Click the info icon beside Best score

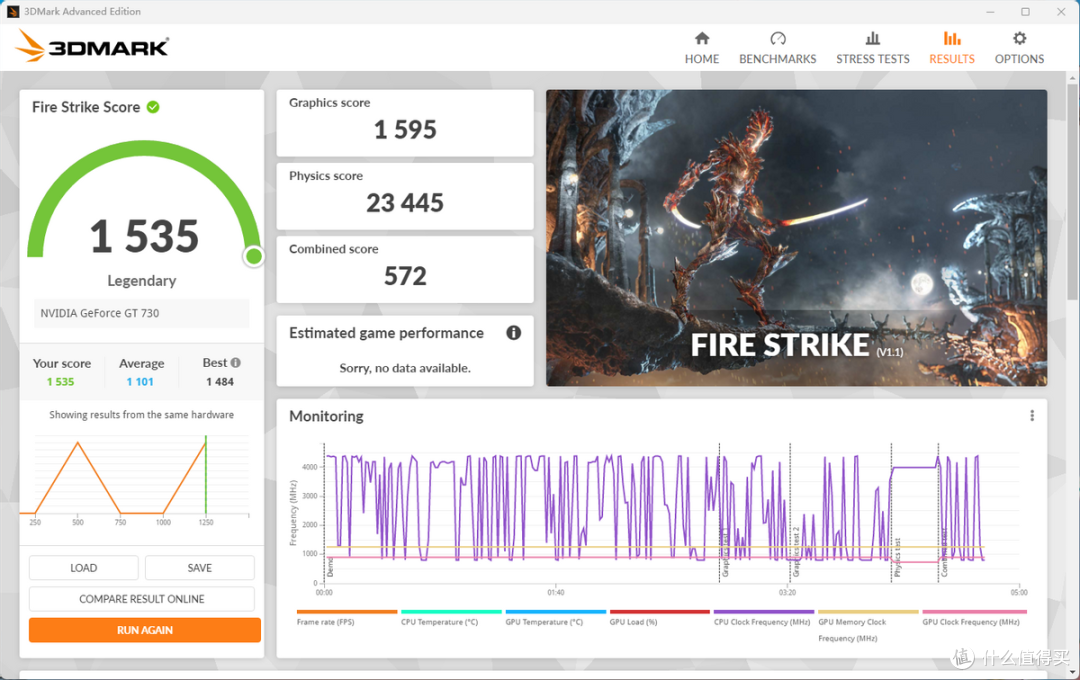[x=236, y=362]
